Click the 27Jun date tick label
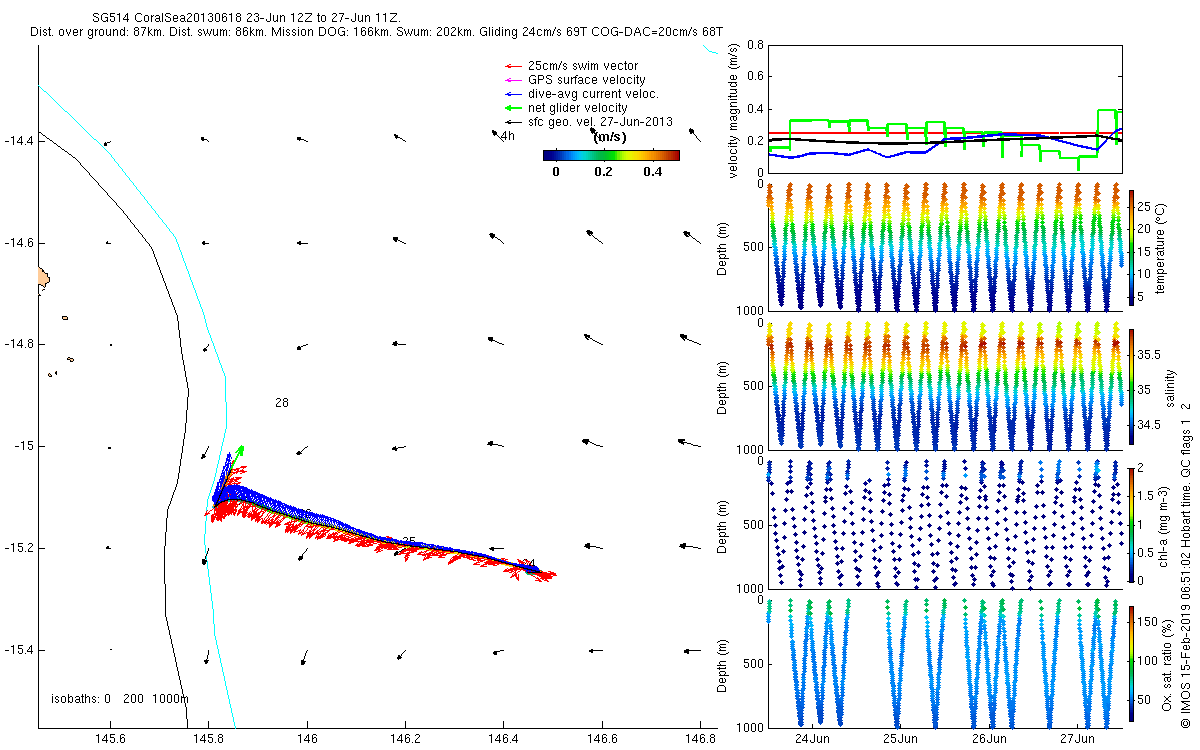Screen dimensions: 1200x750 1077,739
